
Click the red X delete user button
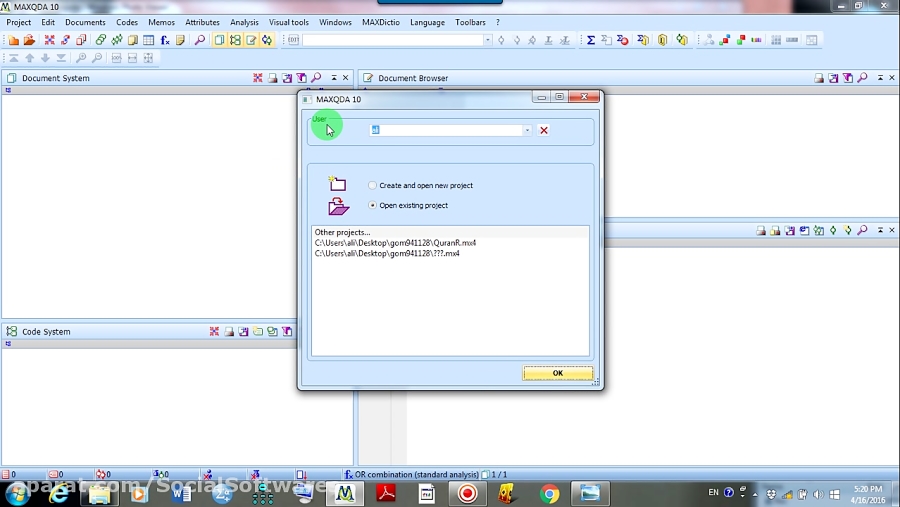[544, 130]
